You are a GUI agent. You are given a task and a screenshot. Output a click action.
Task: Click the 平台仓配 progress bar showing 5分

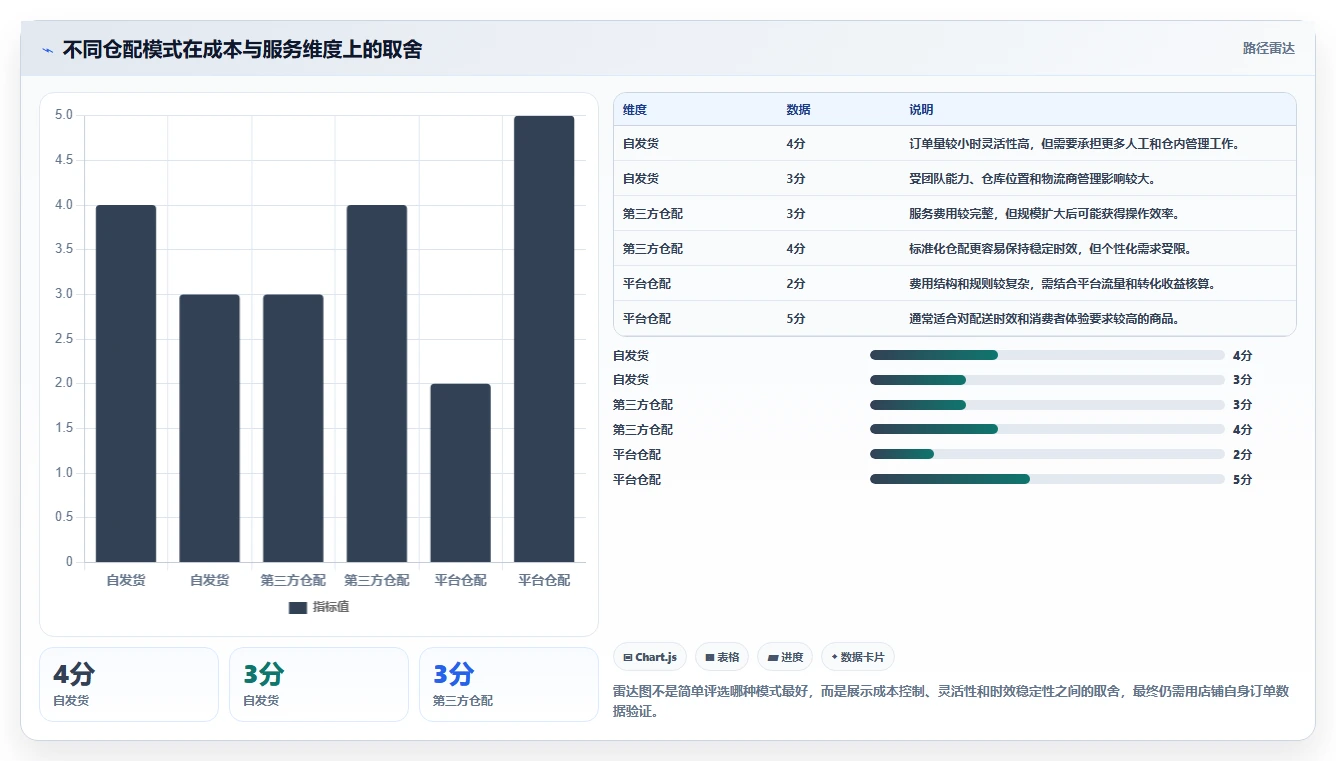pyautogui.click(x=1047, y=479)
